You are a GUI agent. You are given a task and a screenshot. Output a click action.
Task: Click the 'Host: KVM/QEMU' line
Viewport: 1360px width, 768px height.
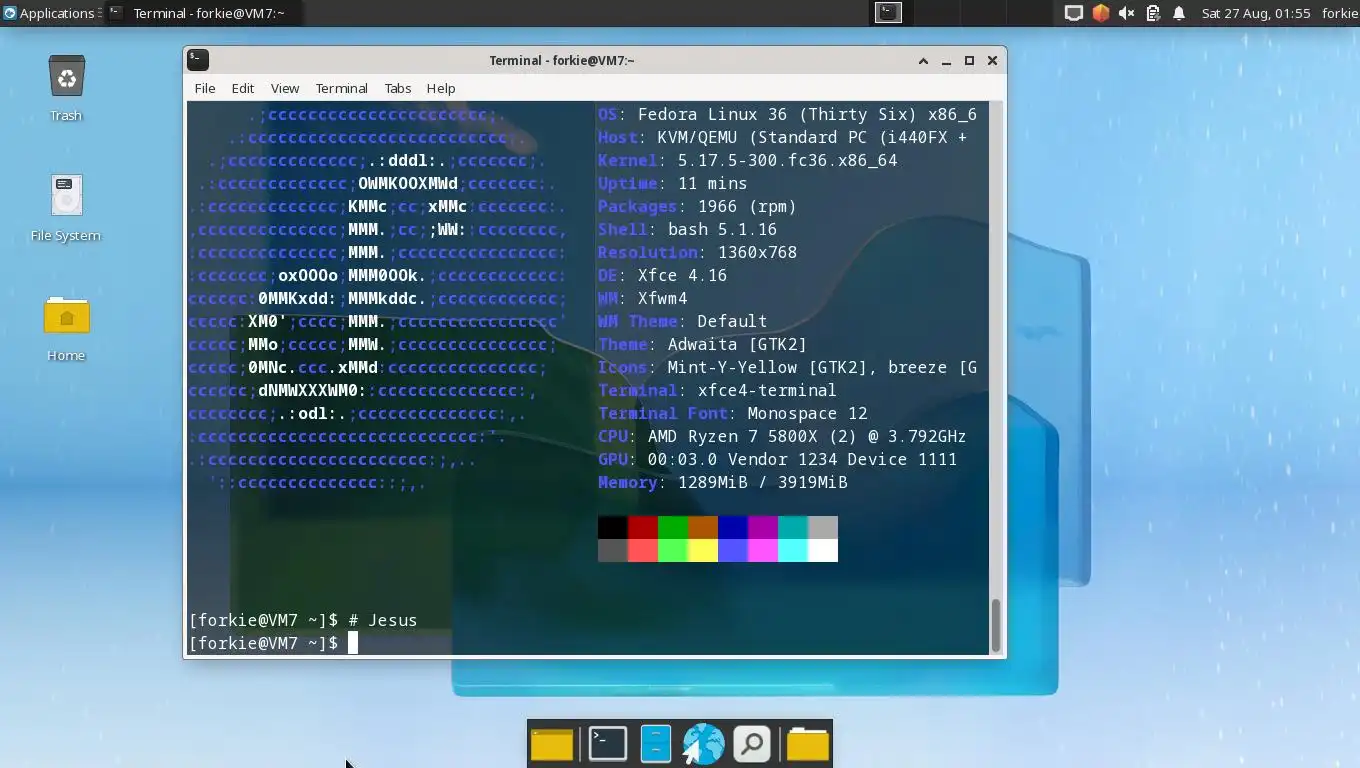[782, 137]
